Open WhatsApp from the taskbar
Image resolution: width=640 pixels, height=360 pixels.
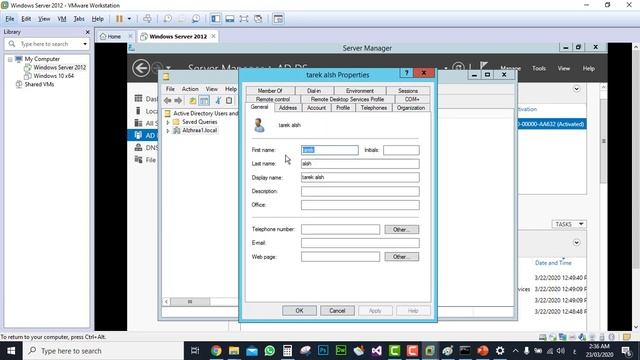270,351
